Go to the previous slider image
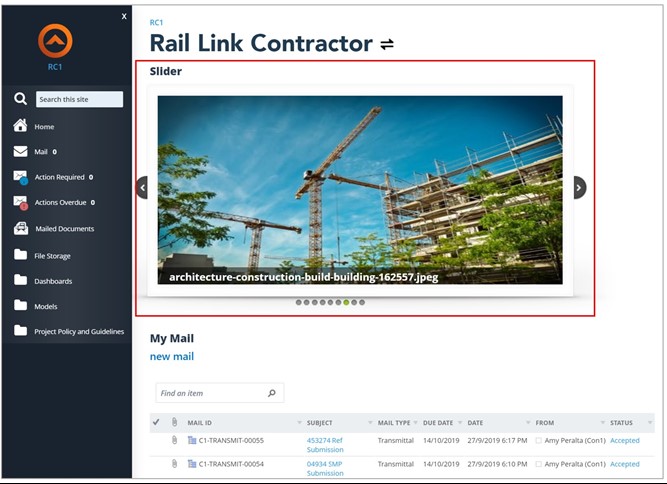The image size is (667, 484). (142, 187)
